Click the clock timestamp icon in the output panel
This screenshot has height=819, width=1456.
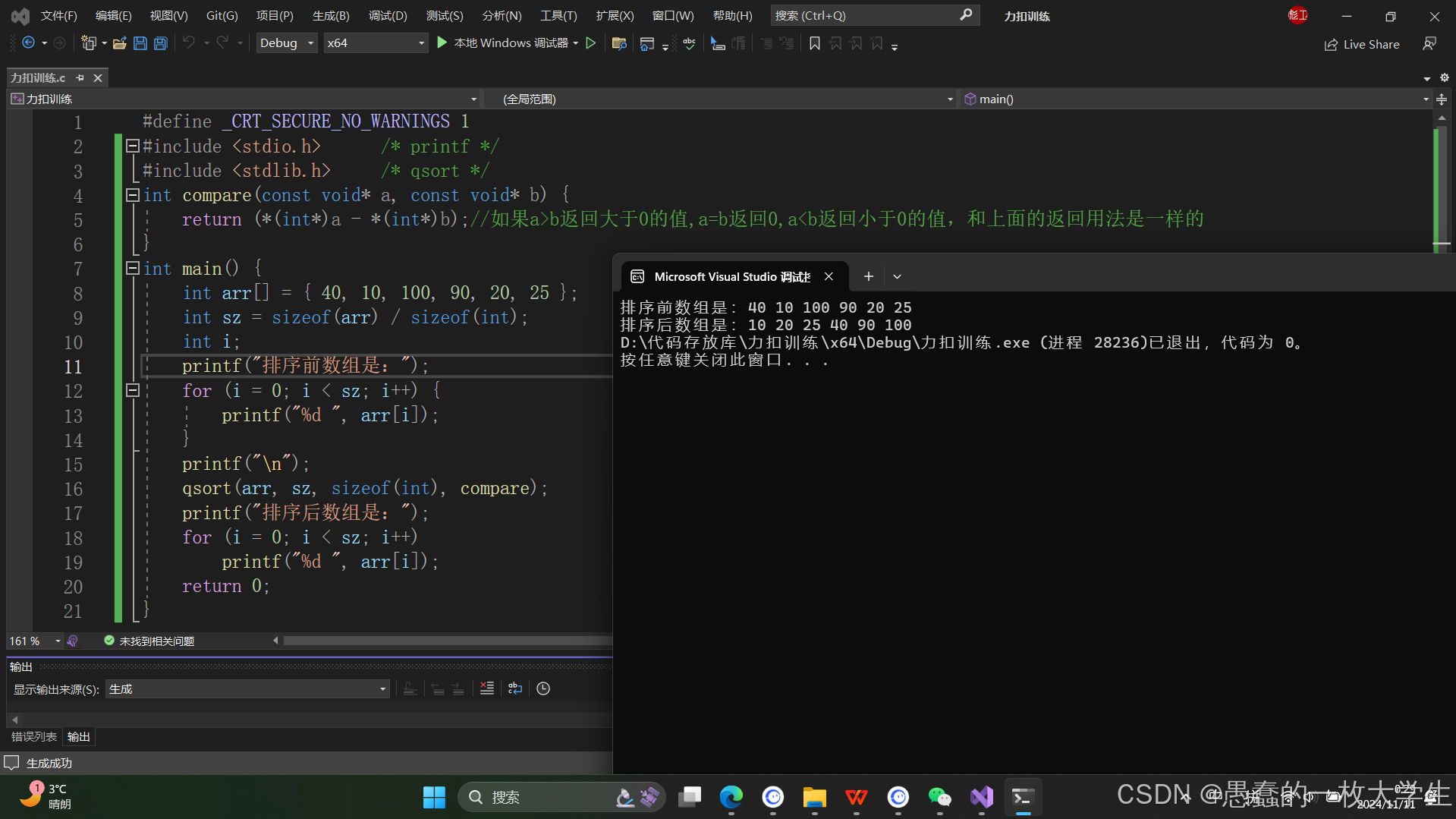coord(543,688)
